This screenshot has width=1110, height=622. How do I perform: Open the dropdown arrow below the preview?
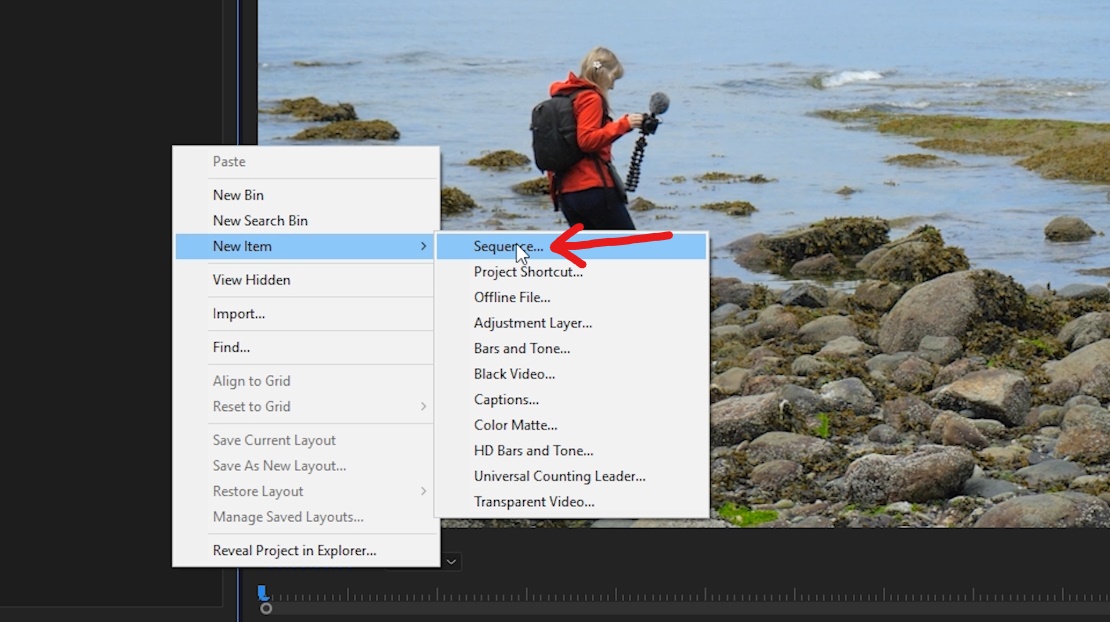point(451,562)
